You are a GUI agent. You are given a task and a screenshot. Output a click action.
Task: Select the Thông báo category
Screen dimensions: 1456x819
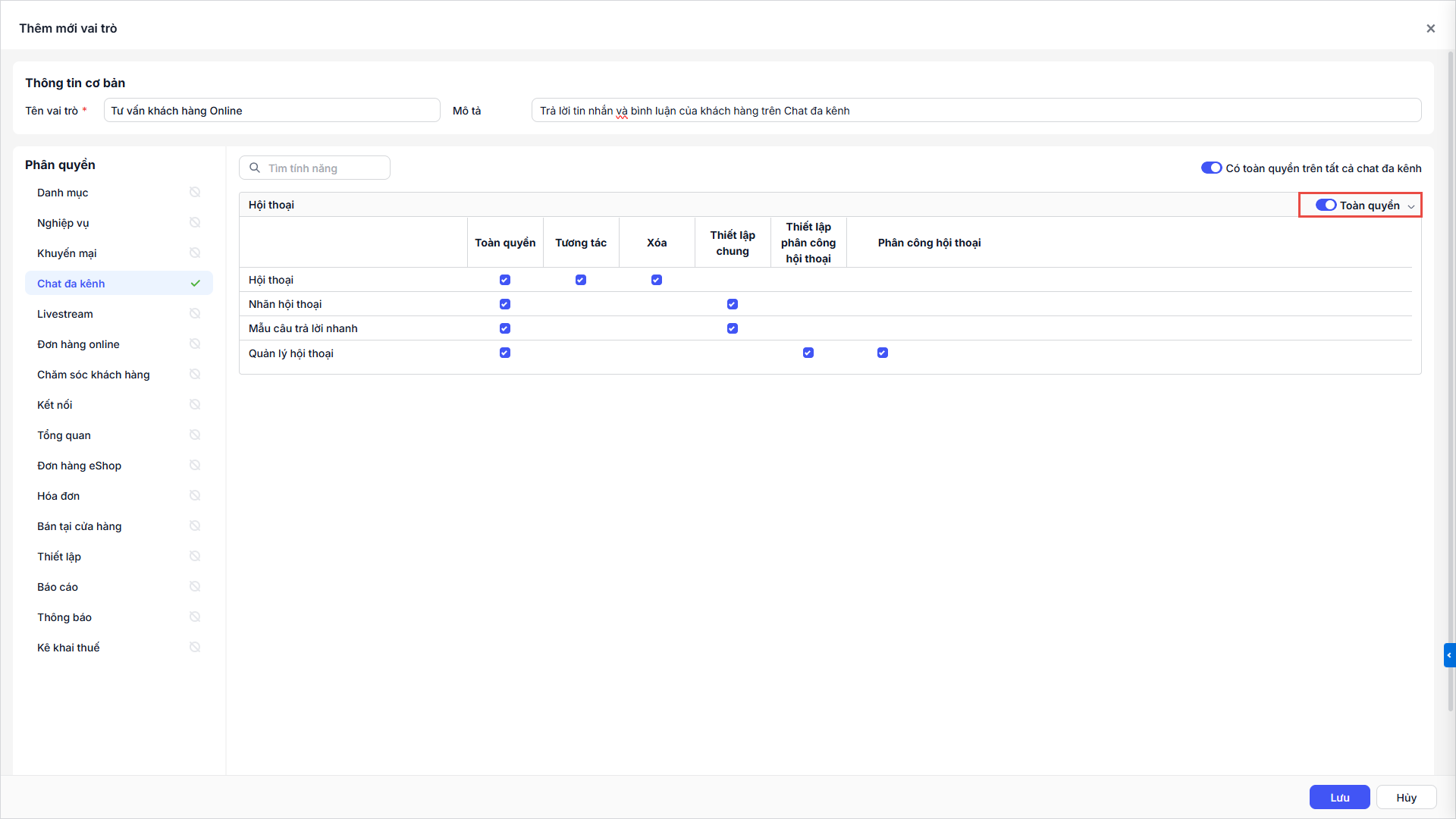click(x=119, y=617)
